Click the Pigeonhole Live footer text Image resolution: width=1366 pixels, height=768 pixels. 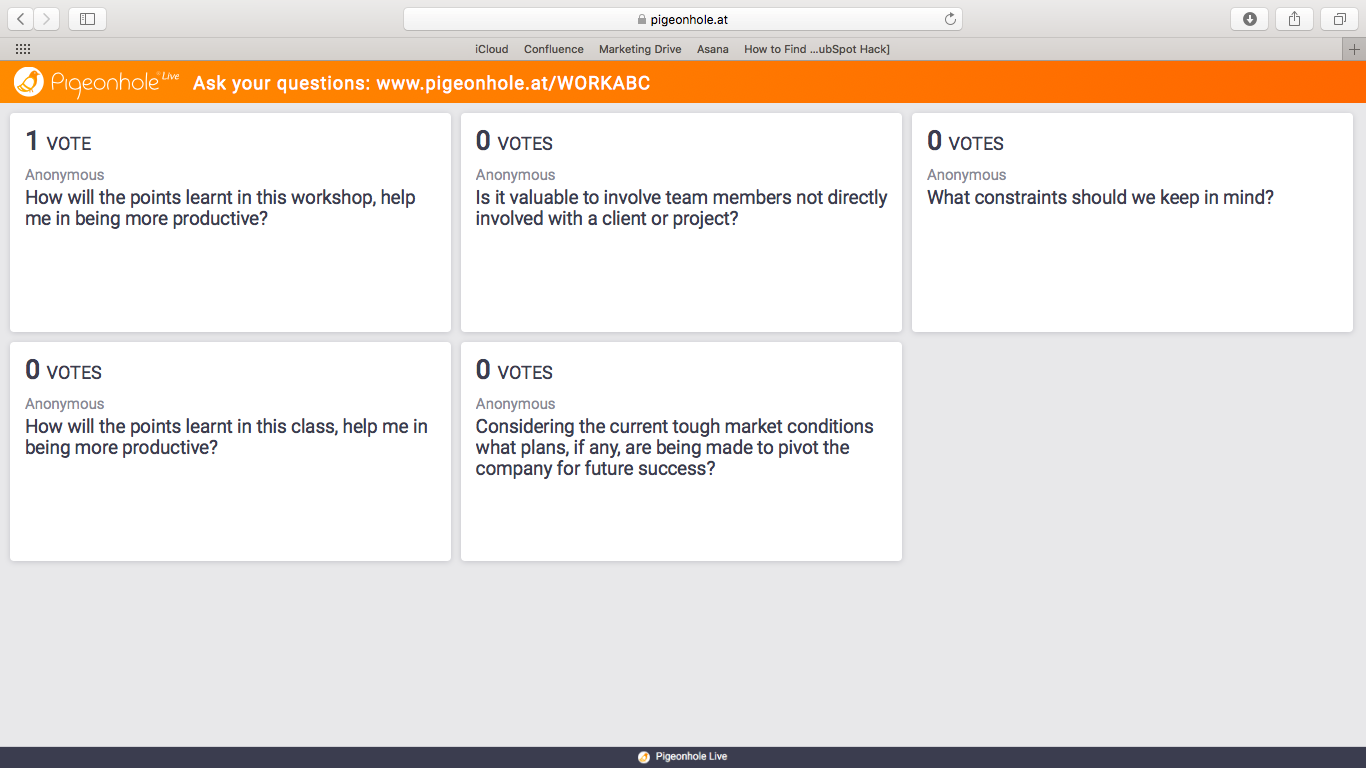point(691,757)
